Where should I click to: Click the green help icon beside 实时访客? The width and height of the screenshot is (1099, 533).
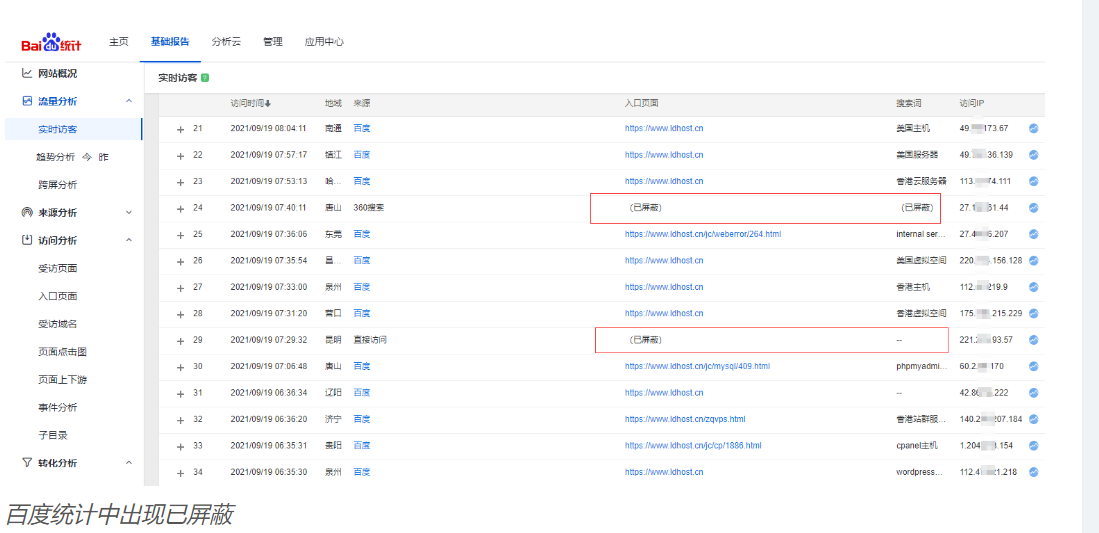coord(205,78)
